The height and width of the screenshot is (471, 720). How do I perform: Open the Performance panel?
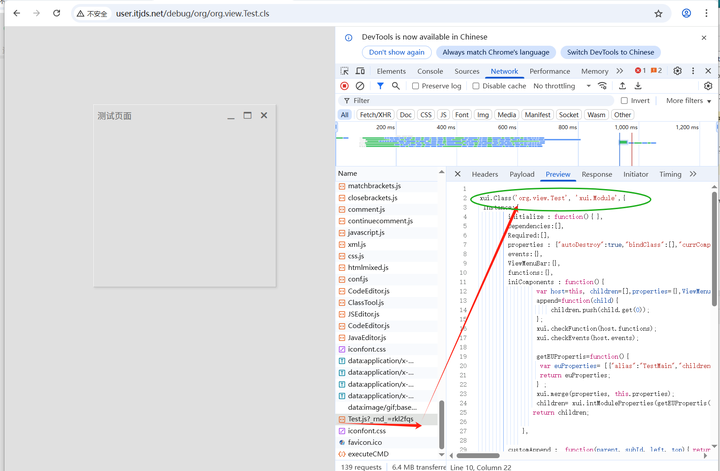[549, 71]
